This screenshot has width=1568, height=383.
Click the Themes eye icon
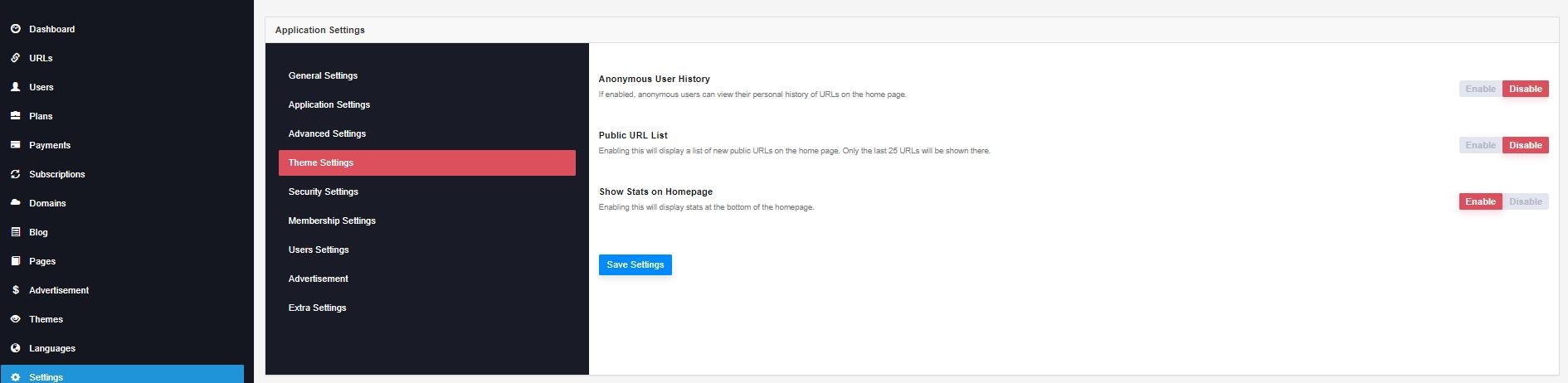click(15, 319)
